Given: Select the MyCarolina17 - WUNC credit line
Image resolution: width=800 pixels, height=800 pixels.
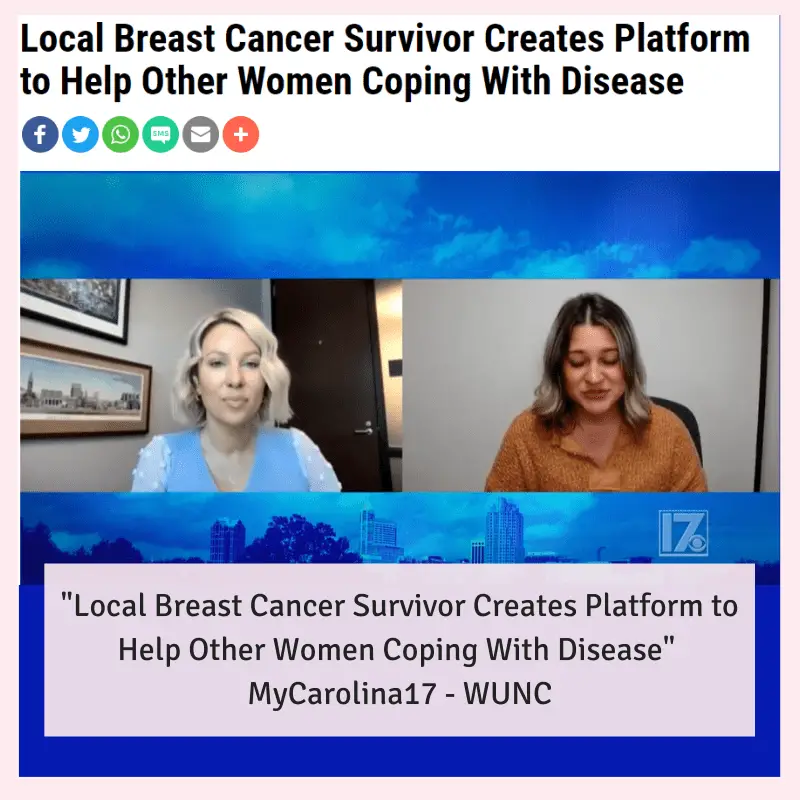Looking at the screenshot, I should 399,693.
